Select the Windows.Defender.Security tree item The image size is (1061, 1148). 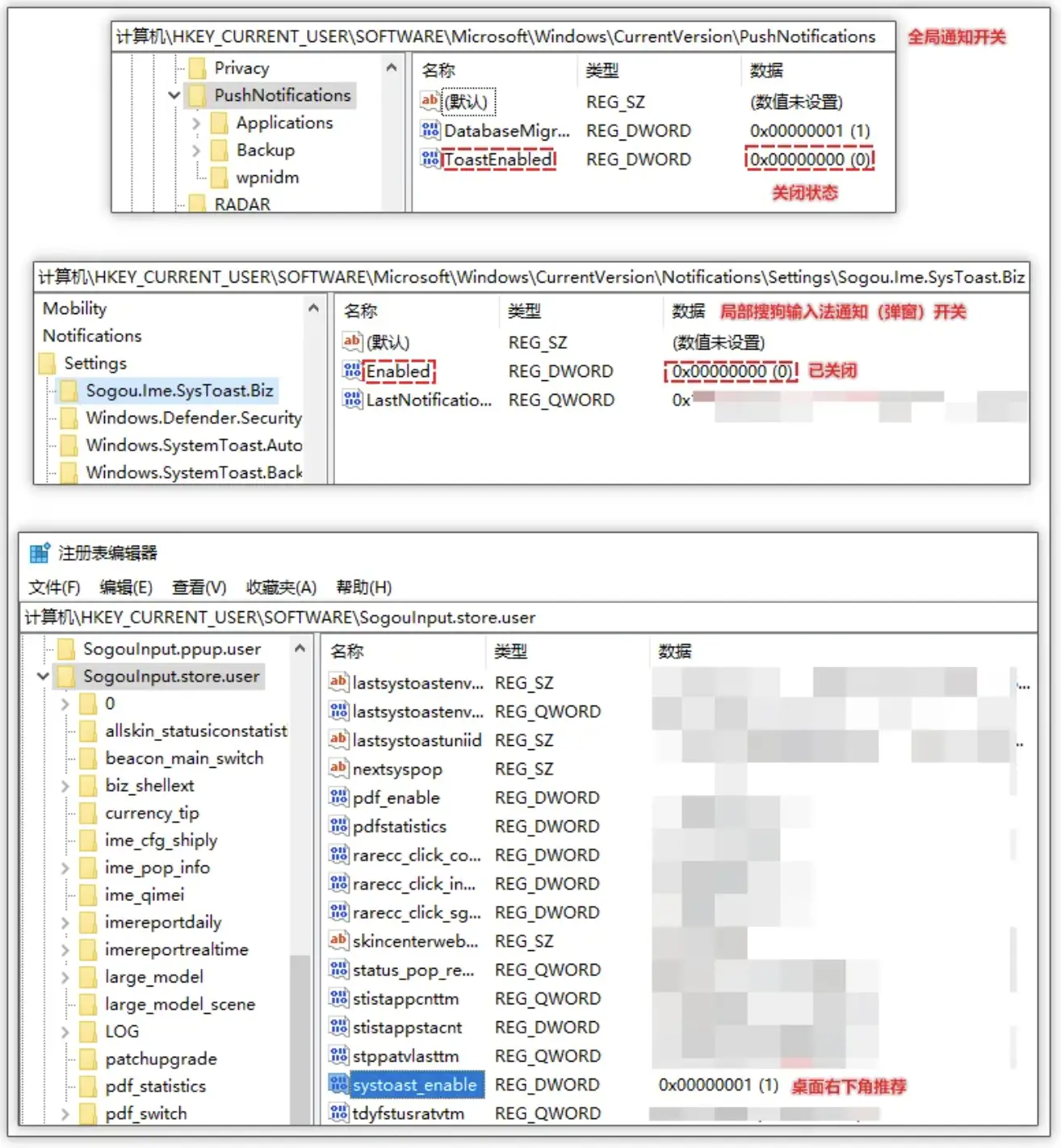pos(193,417)
